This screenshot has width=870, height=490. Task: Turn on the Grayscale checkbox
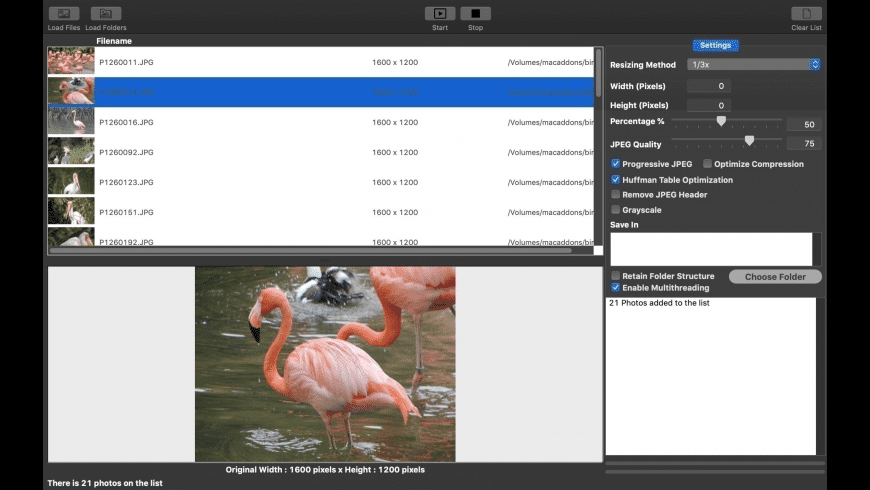(615, 210)
